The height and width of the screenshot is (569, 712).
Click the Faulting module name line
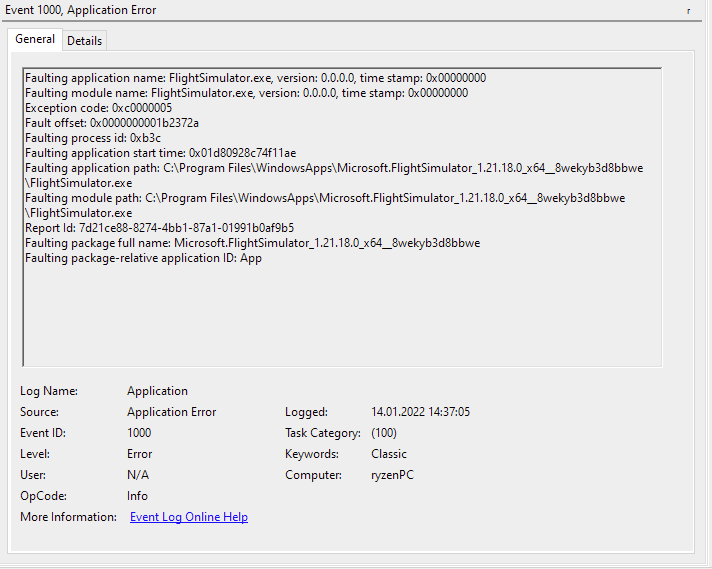point(247,93)
